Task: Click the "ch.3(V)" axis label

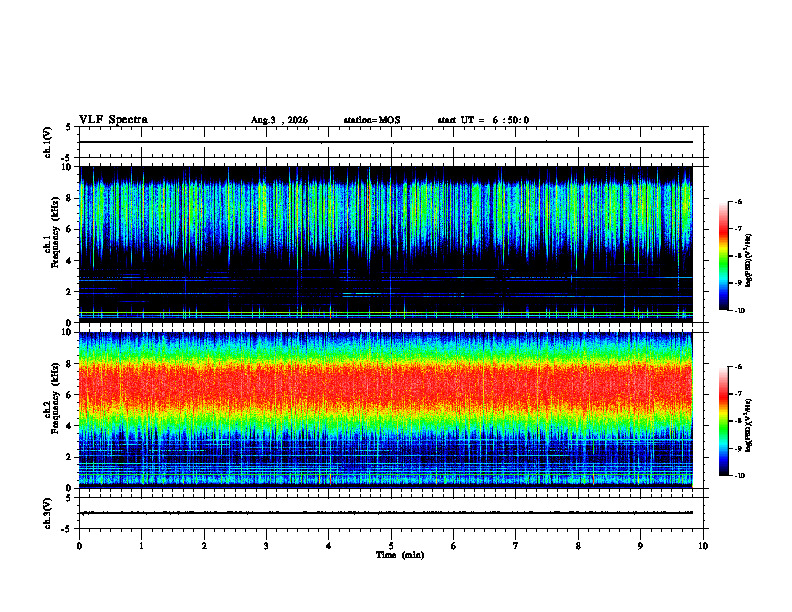Action: (x=48, y=513)
